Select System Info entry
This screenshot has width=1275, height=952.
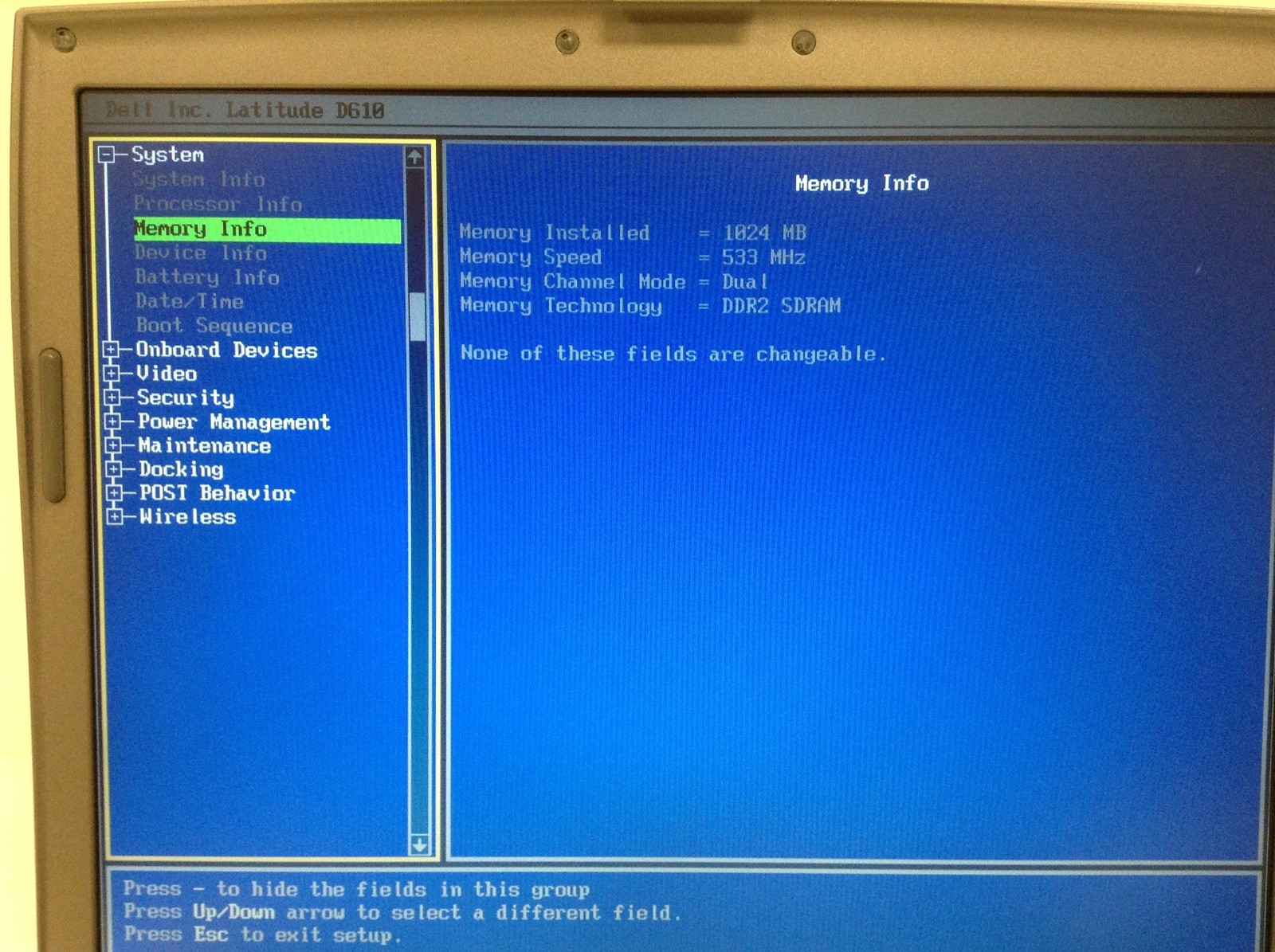198,179
